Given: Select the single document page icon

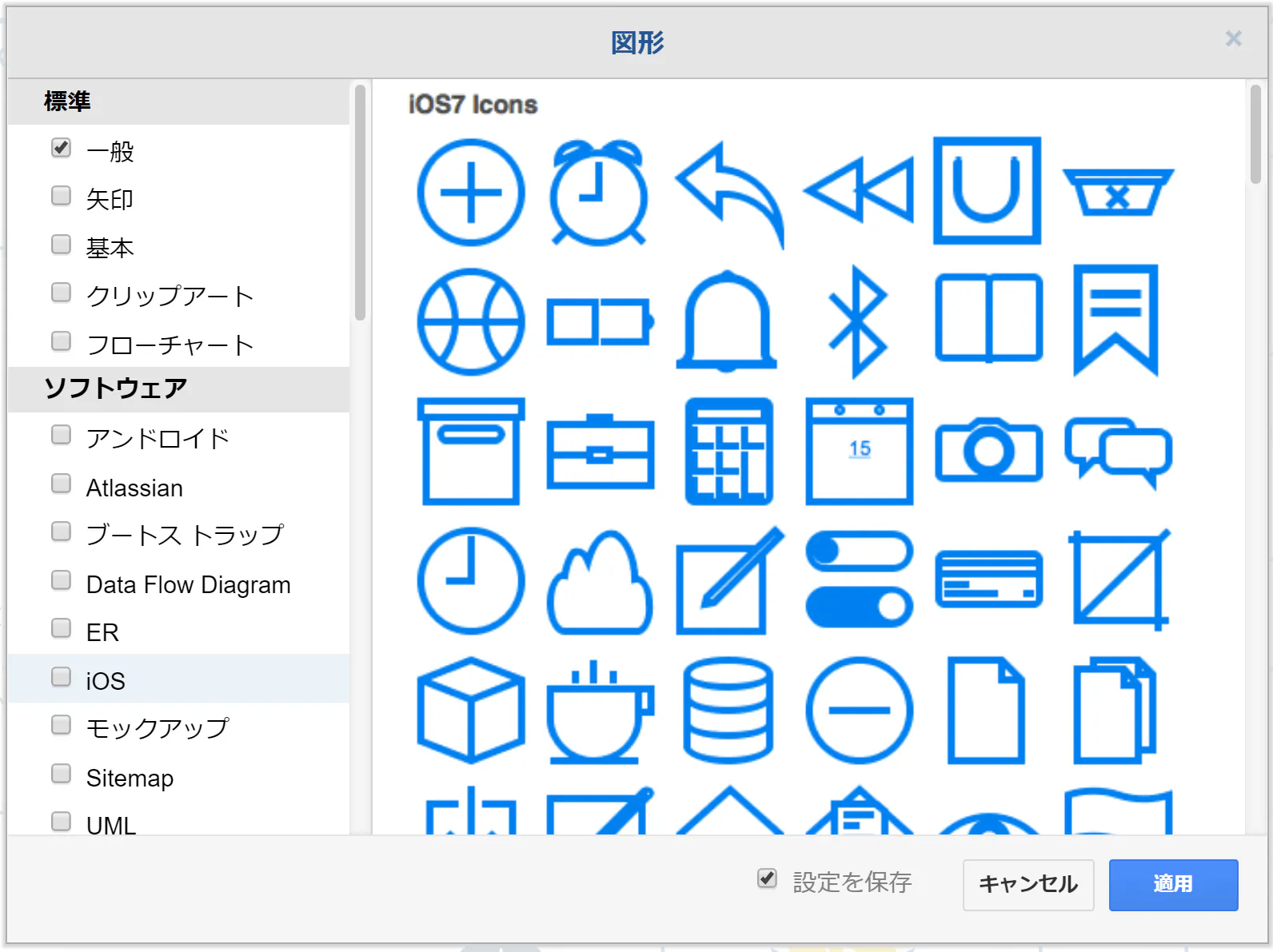Looking at the screenshot, I should pos(987,710).
